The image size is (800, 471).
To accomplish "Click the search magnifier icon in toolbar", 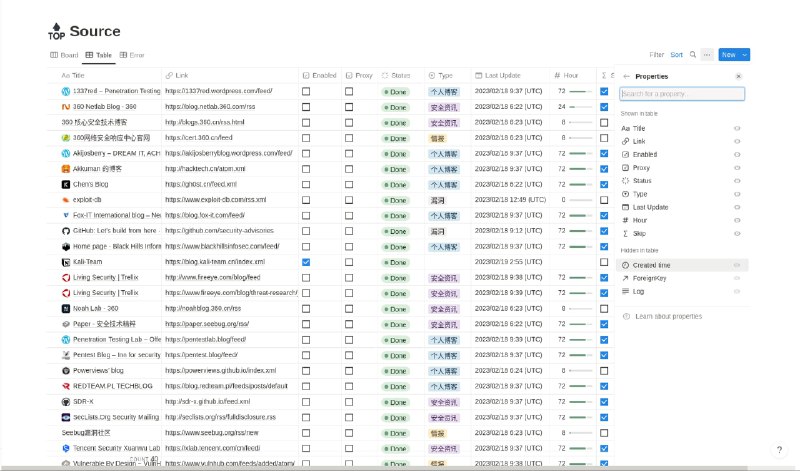I will pyautogui.click(x=692, y=55).
